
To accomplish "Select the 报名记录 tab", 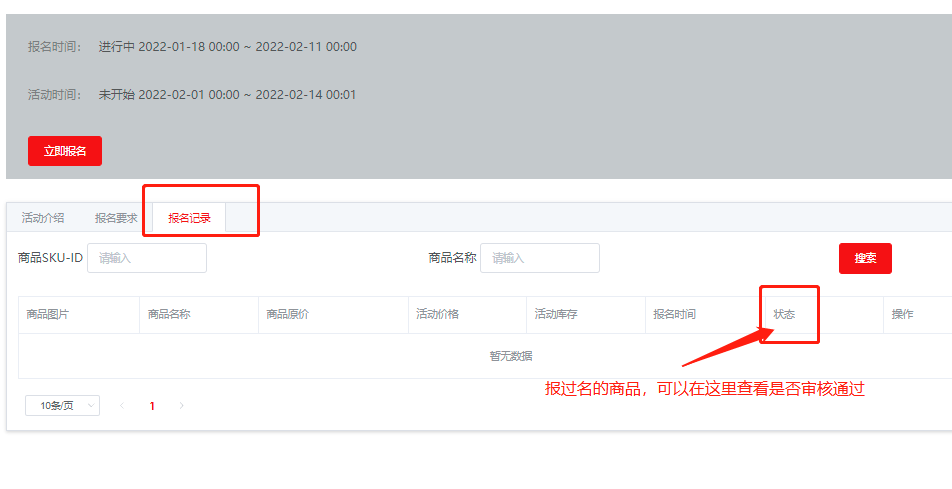I will 189,218.
